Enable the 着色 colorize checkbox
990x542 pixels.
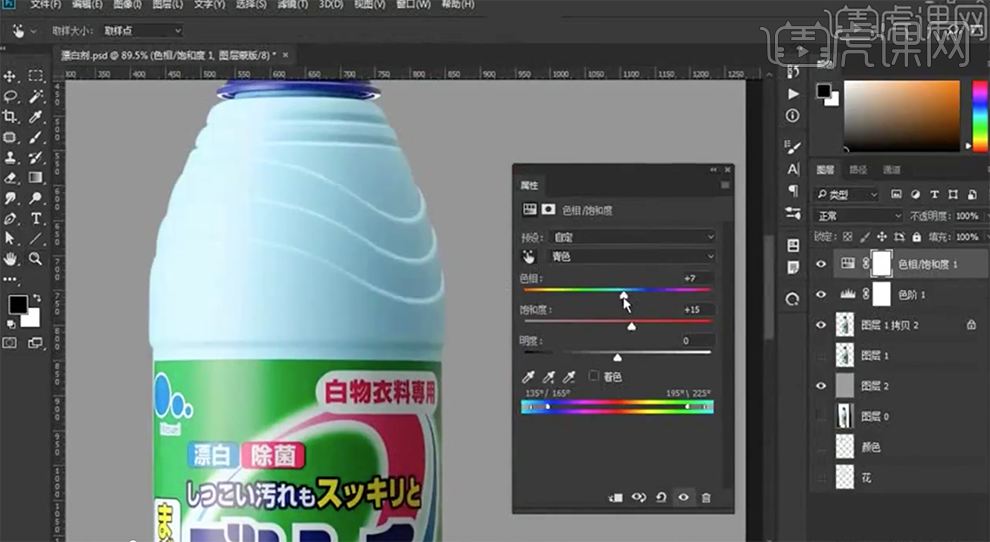[595, 376]
